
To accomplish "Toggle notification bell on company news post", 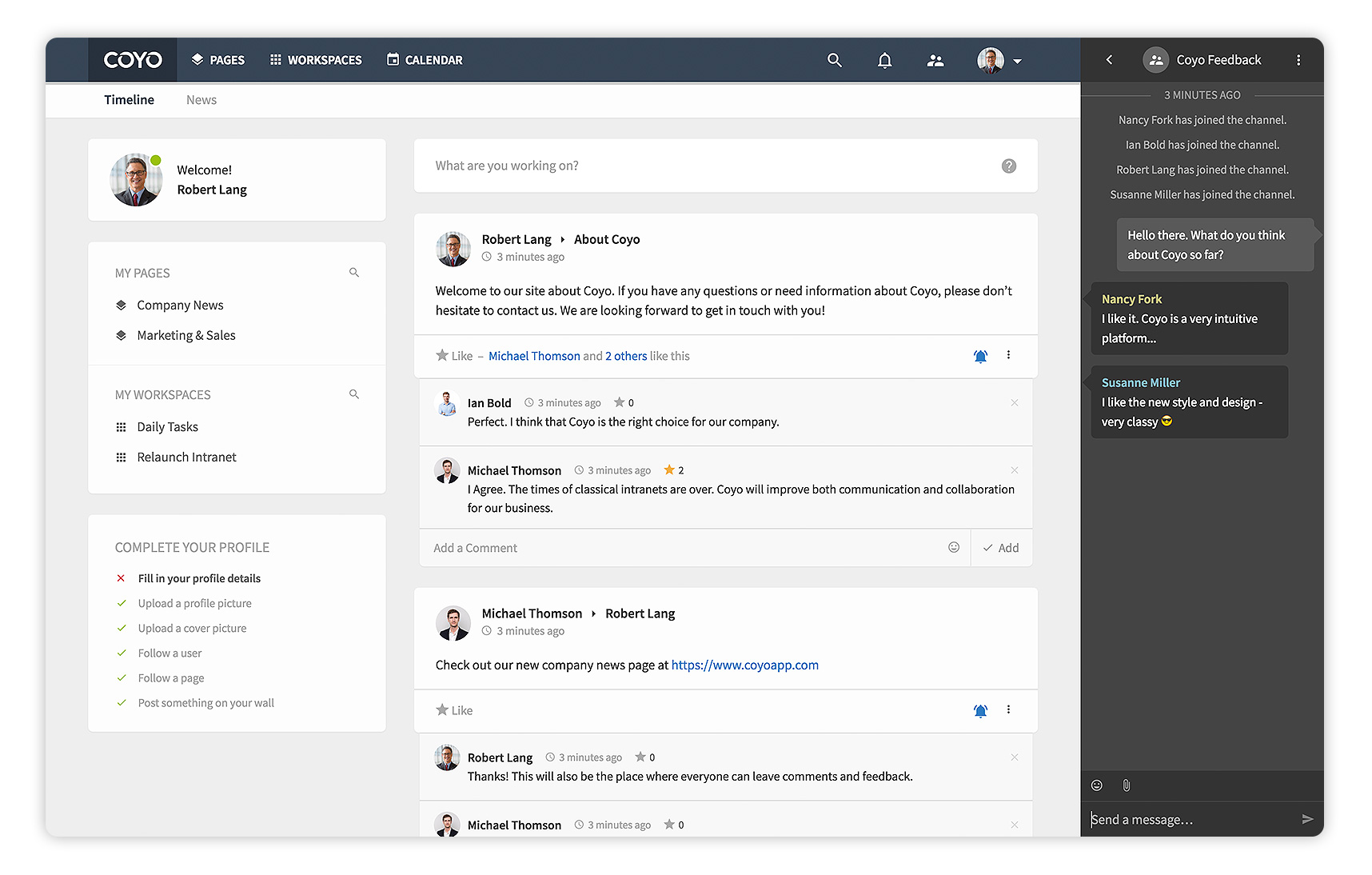I will click(x=980, y=710).
